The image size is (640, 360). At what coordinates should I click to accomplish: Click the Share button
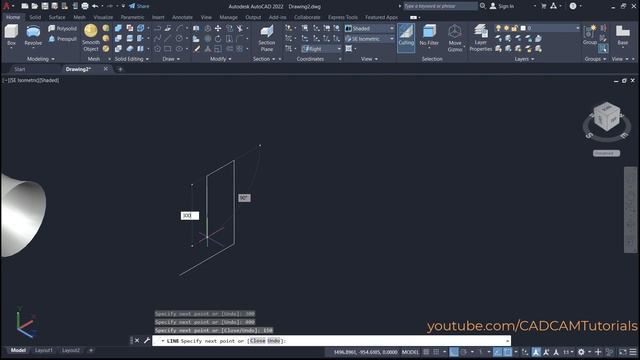click(139, 6)
